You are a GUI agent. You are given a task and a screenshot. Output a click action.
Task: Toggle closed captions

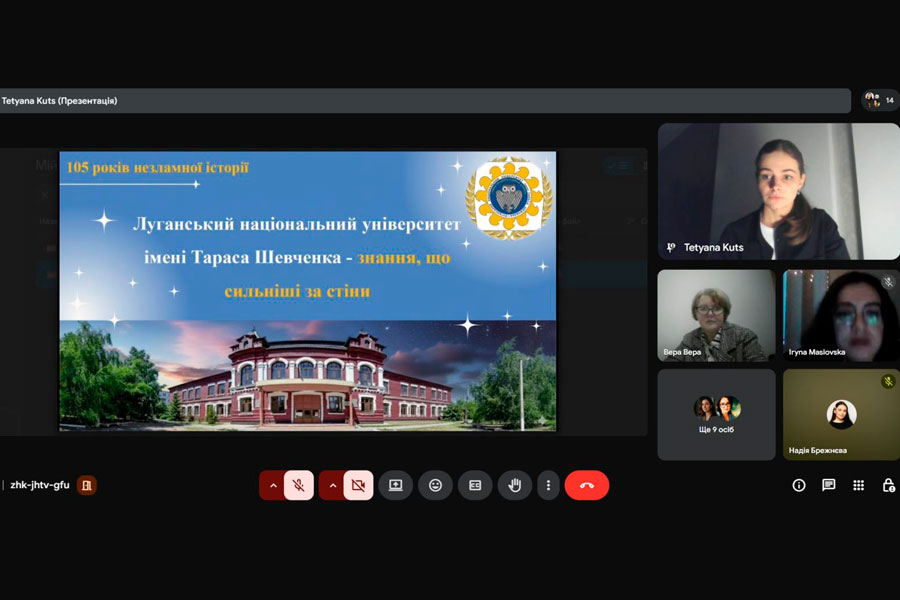click(x=475, y=485)
